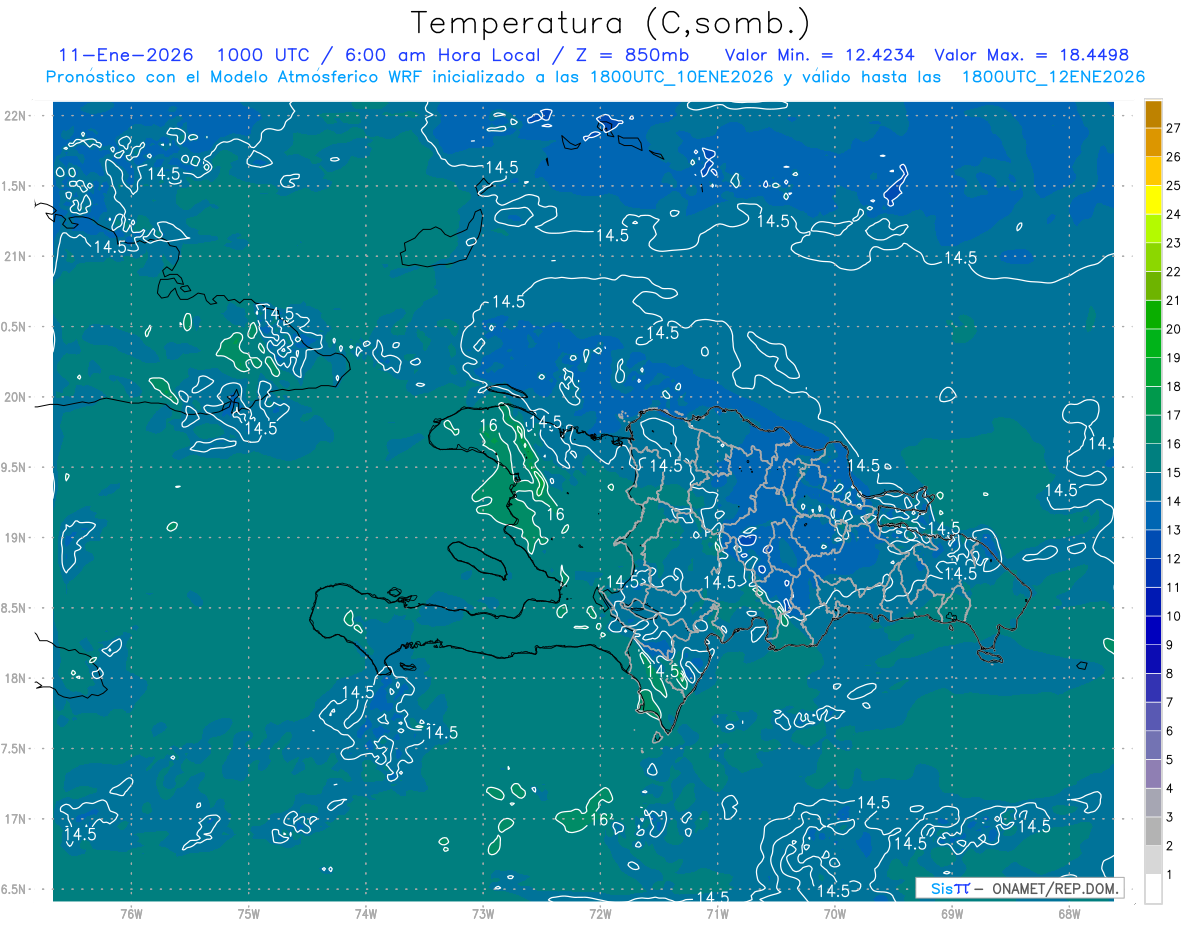Click the '72W' longitude label
Screen dimensions: 1200x927
click(600, 913)
